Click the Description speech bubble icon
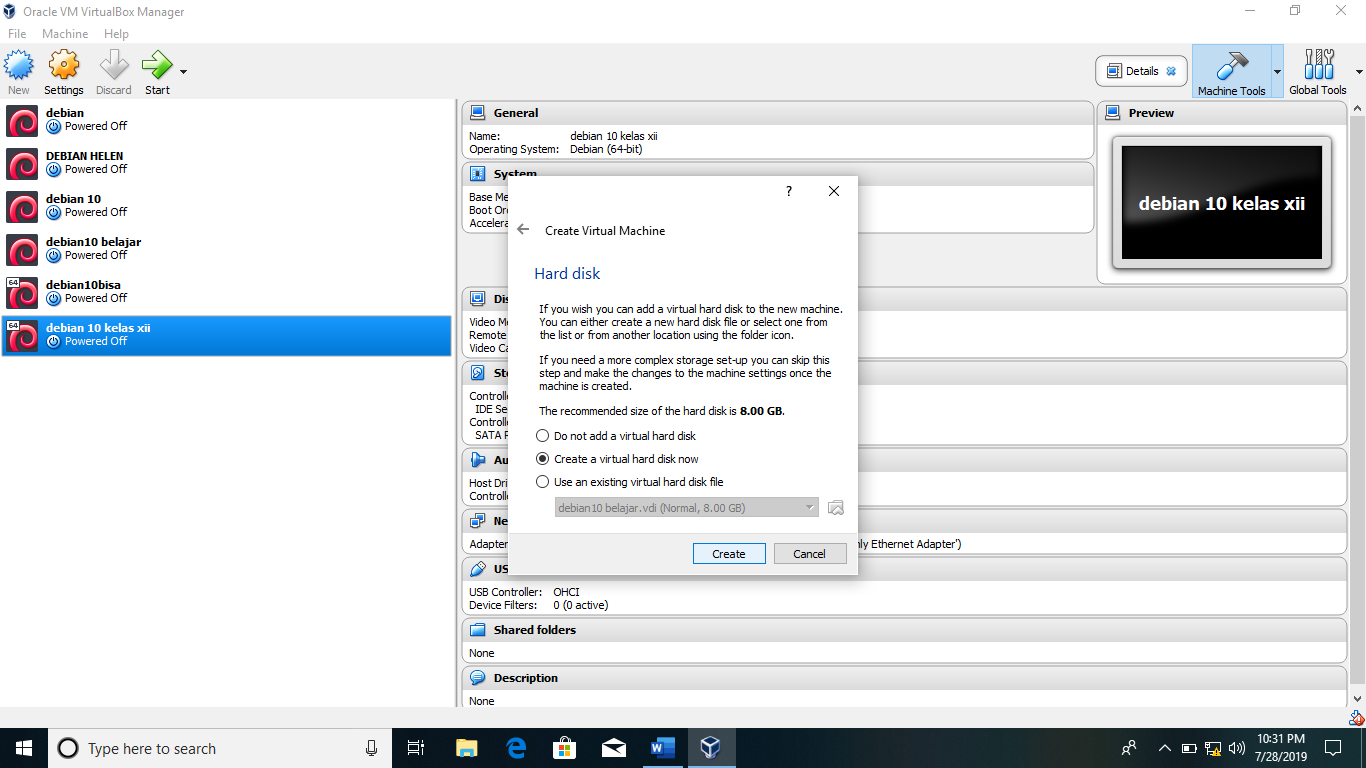This screenshot has height=768, width=1366. 478,678
